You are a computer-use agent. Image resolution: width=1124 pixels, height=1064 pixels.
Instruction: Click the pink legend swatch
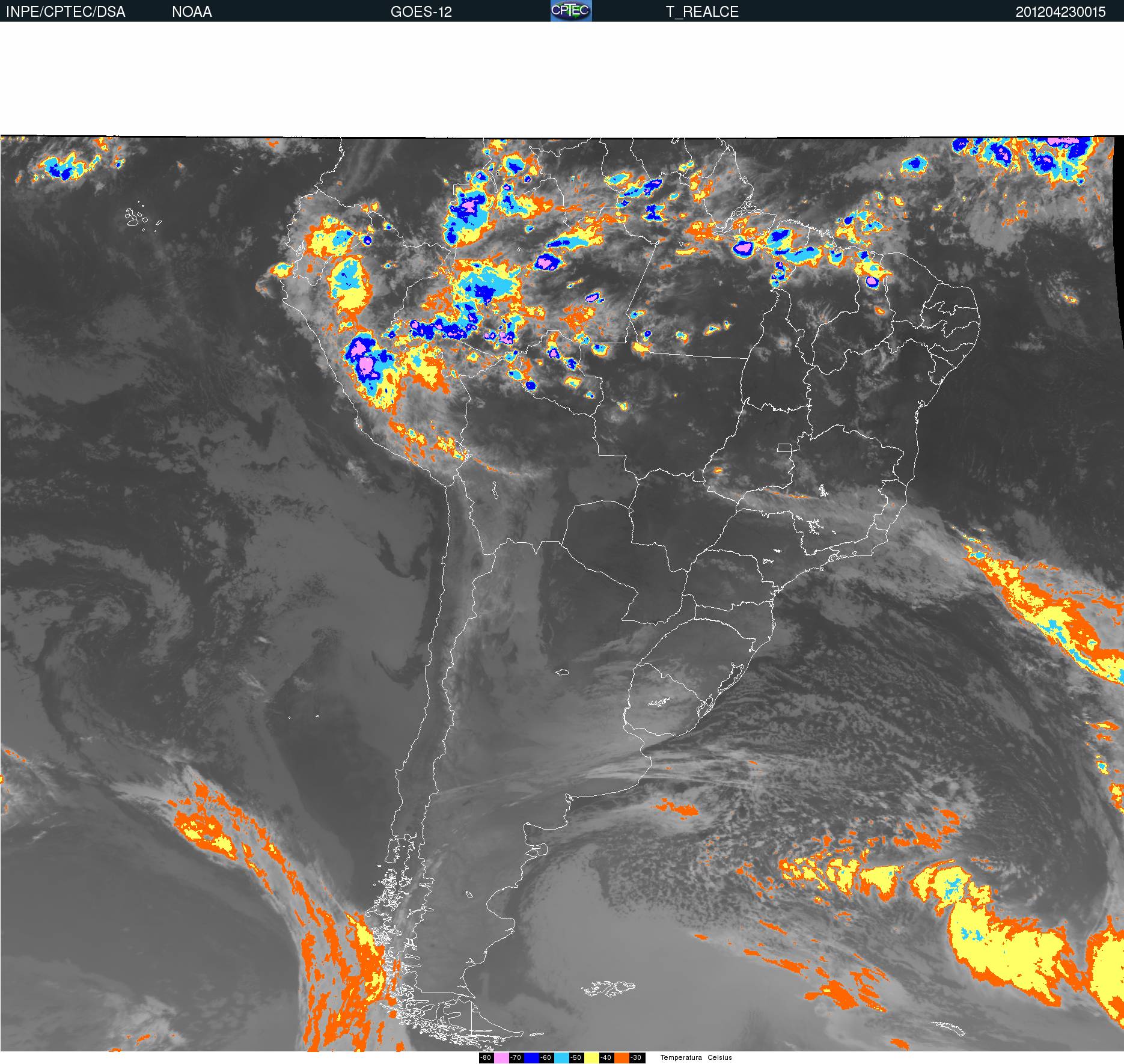click(x=501, y=1057)
